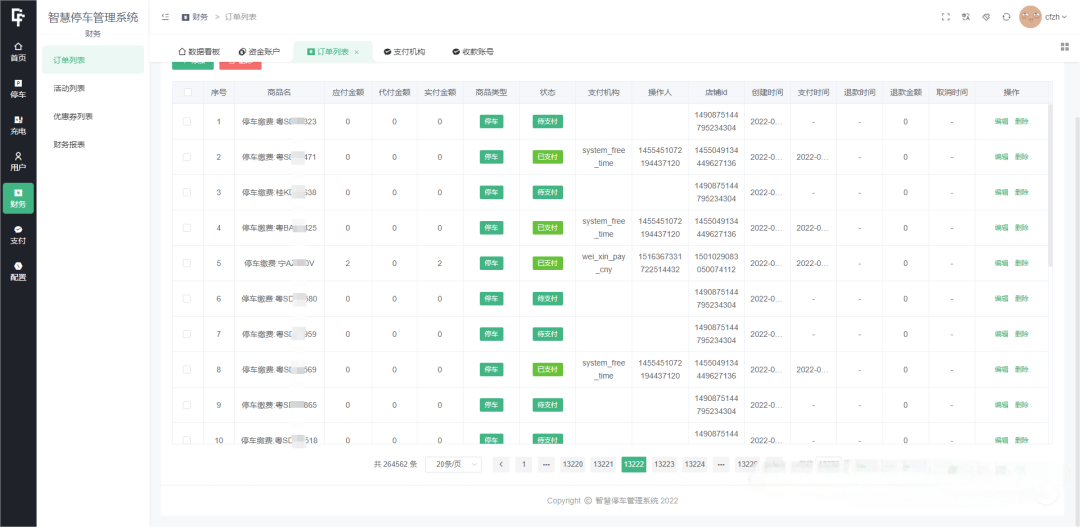Check the checkbox for row 6
This screenshot has height=527, width=1080.
point(187,298)
